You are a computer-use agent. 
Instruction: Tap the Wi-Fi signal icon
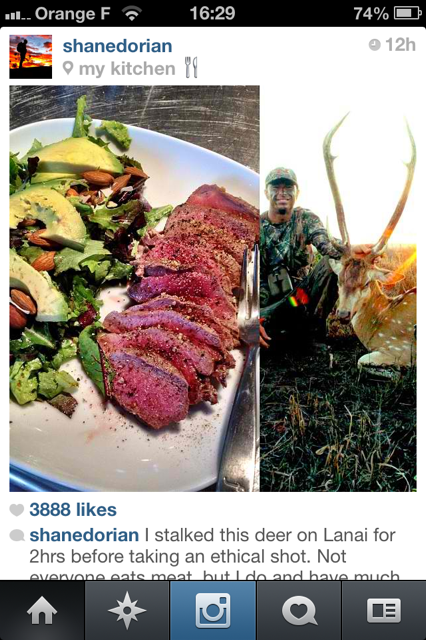(131, 14)
